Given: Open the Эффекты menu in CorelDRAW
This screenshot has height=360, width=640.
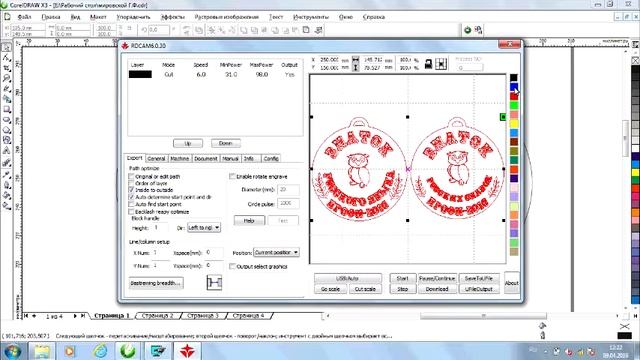Looking at the screenshot, I should point(173,17).
